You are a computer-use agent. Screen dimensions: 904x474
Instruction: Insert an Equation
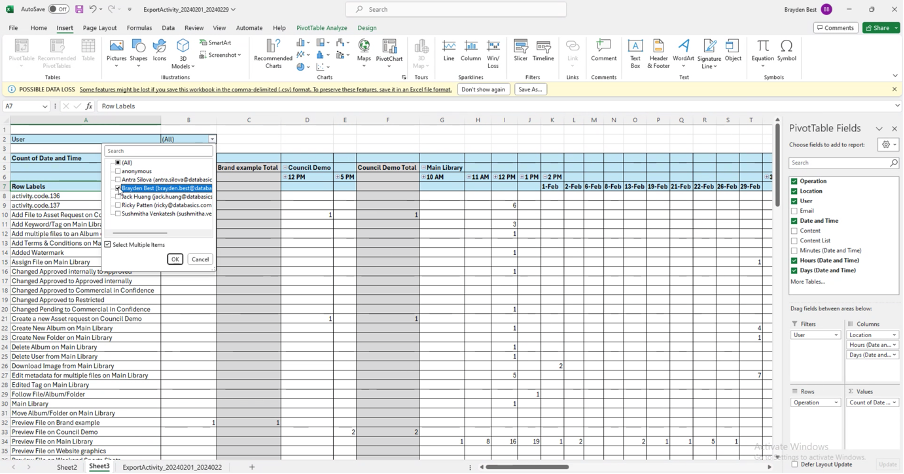763,52
